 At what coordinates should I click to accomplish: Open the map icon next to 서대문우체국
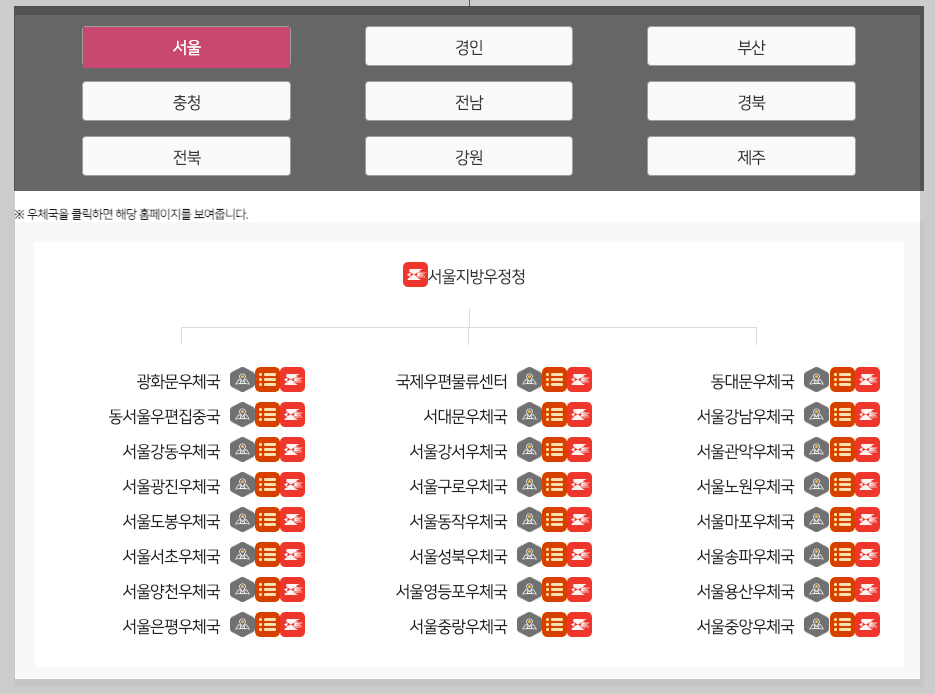point(528,415)
